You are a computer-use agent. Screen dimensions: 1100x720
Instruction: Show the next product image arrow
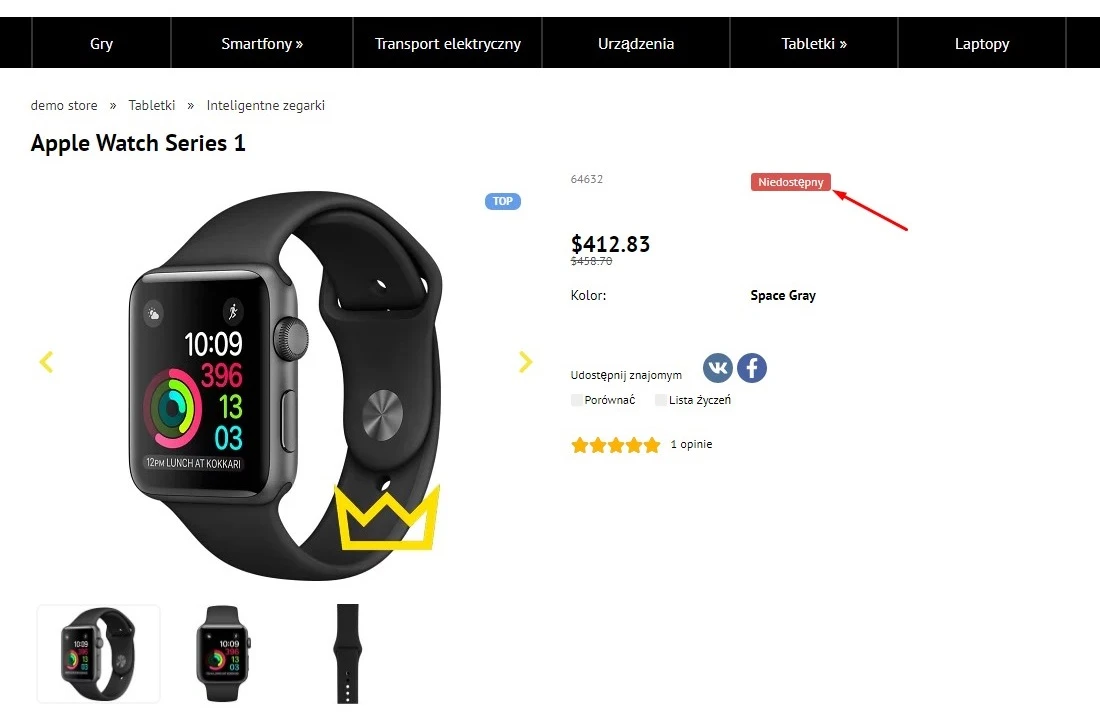click(x=525, y=362)
